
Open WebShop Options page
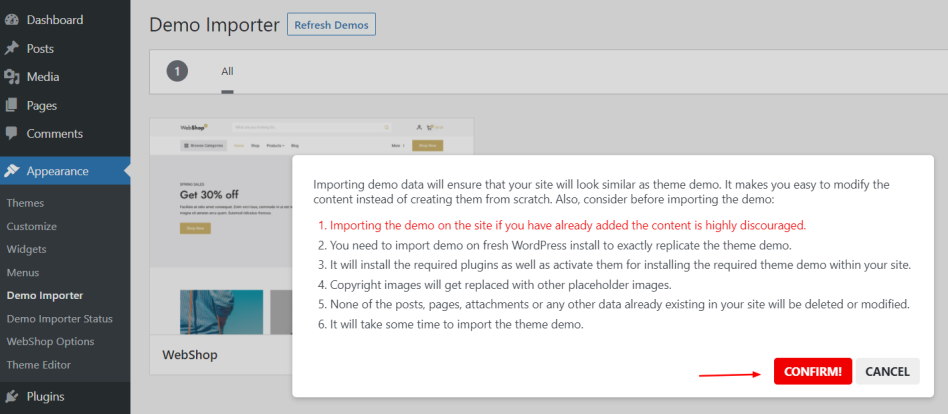50,341
